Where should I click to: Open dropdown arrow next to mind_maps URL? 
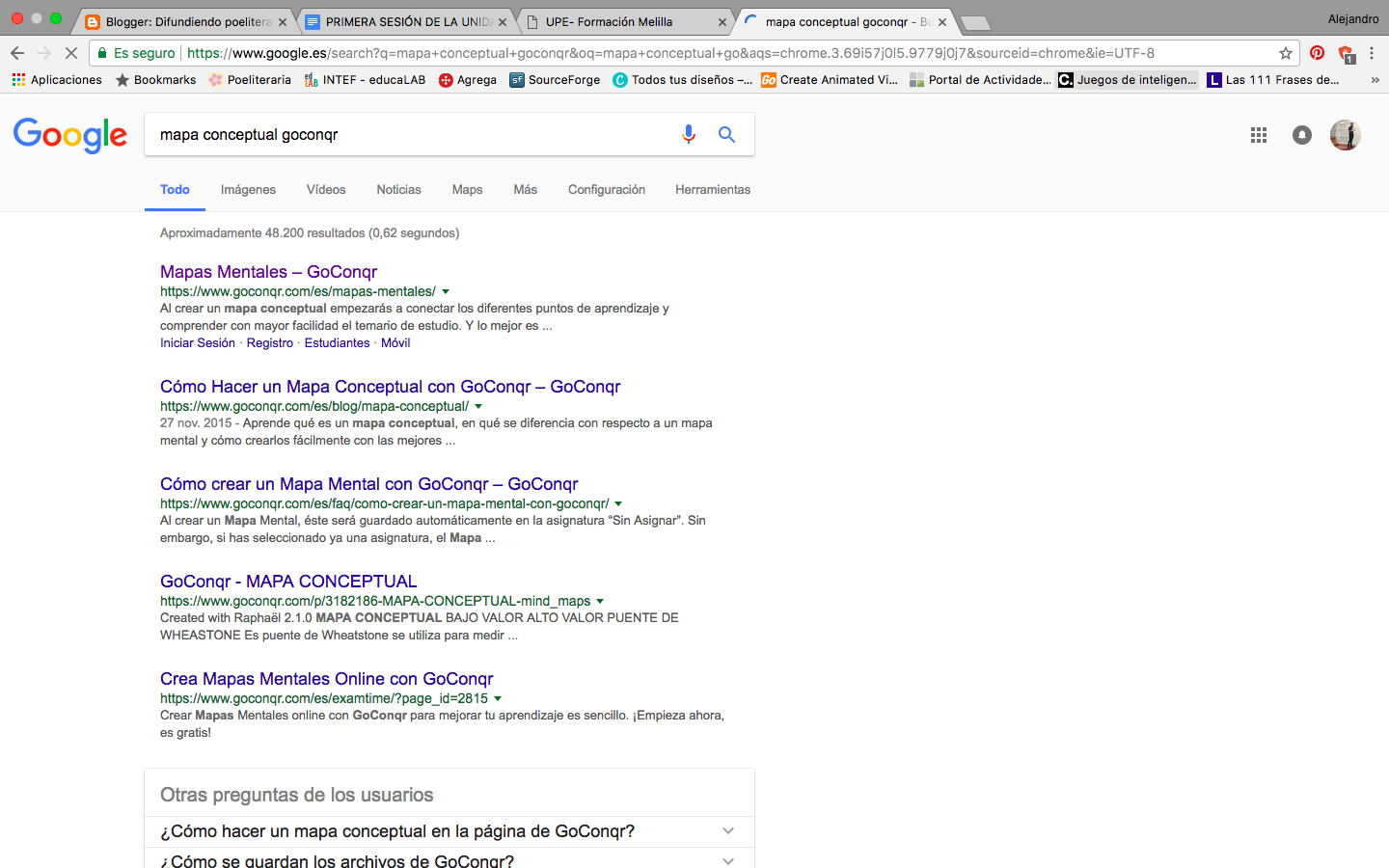click(x=600, y=601)
